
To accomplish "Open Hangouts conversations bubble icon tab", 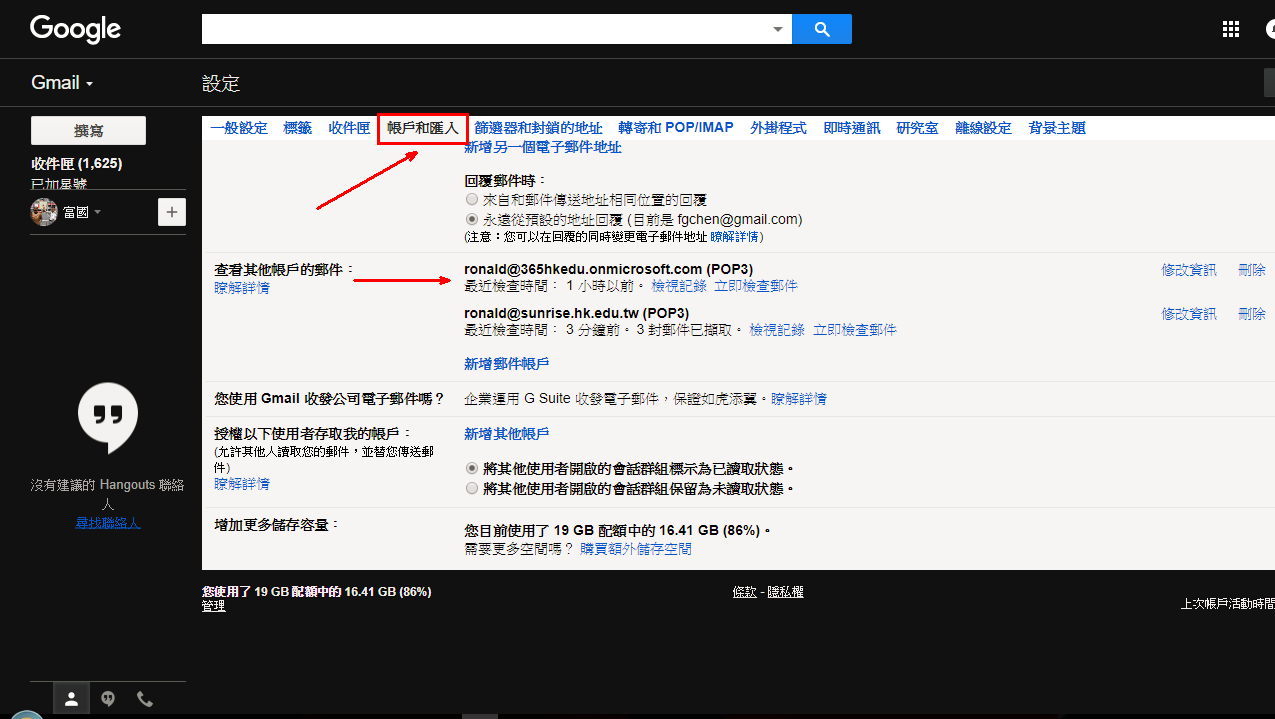I will [x=108, y=699].
